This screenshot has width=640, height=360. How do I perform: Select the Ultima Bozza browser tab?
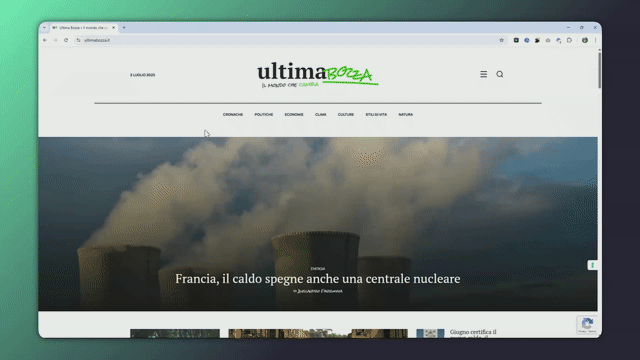[84, 27]
